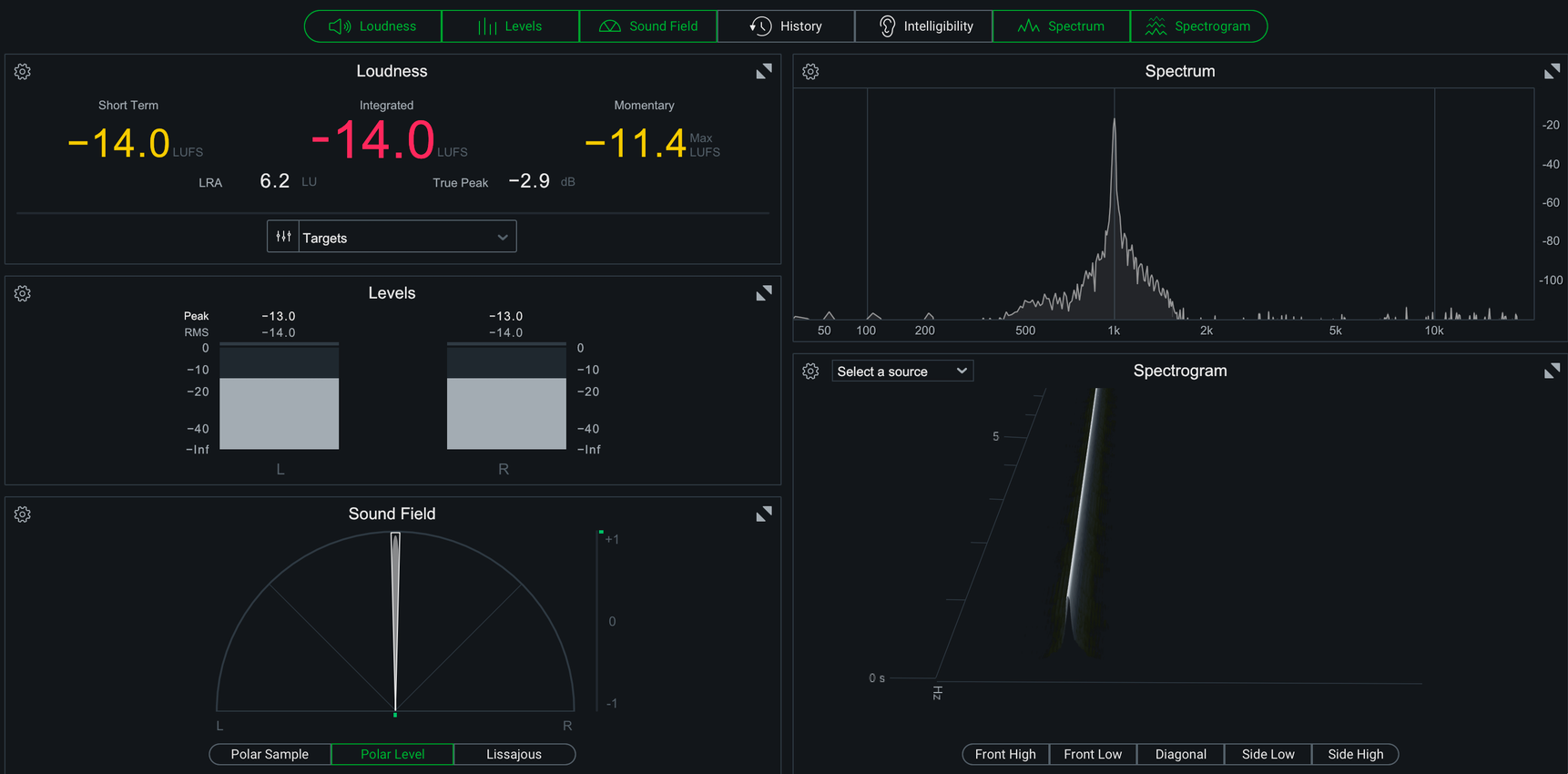Toggle the Spectrum meter tab
This screenshot has height=774, width=1568.
1061,26
